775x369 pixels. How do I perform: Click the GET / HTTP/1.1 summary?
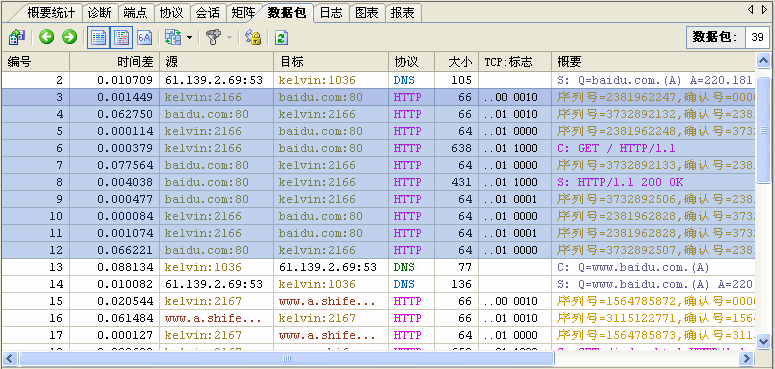[x=616, y=148]
